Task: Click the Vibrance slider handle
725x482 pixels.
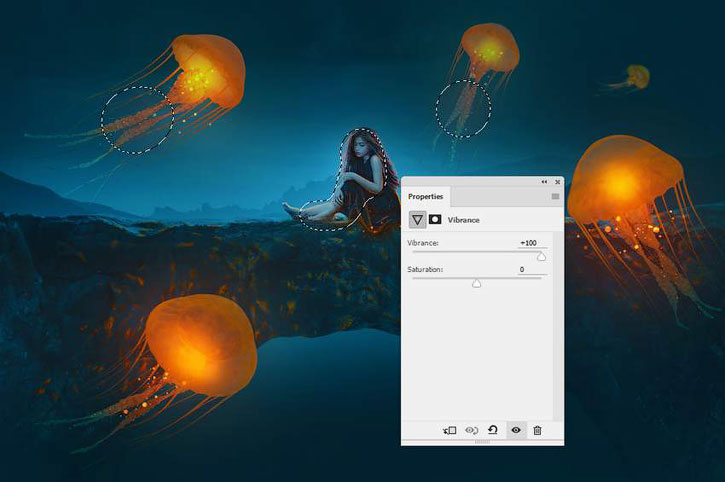Action: tap(541, 257)
